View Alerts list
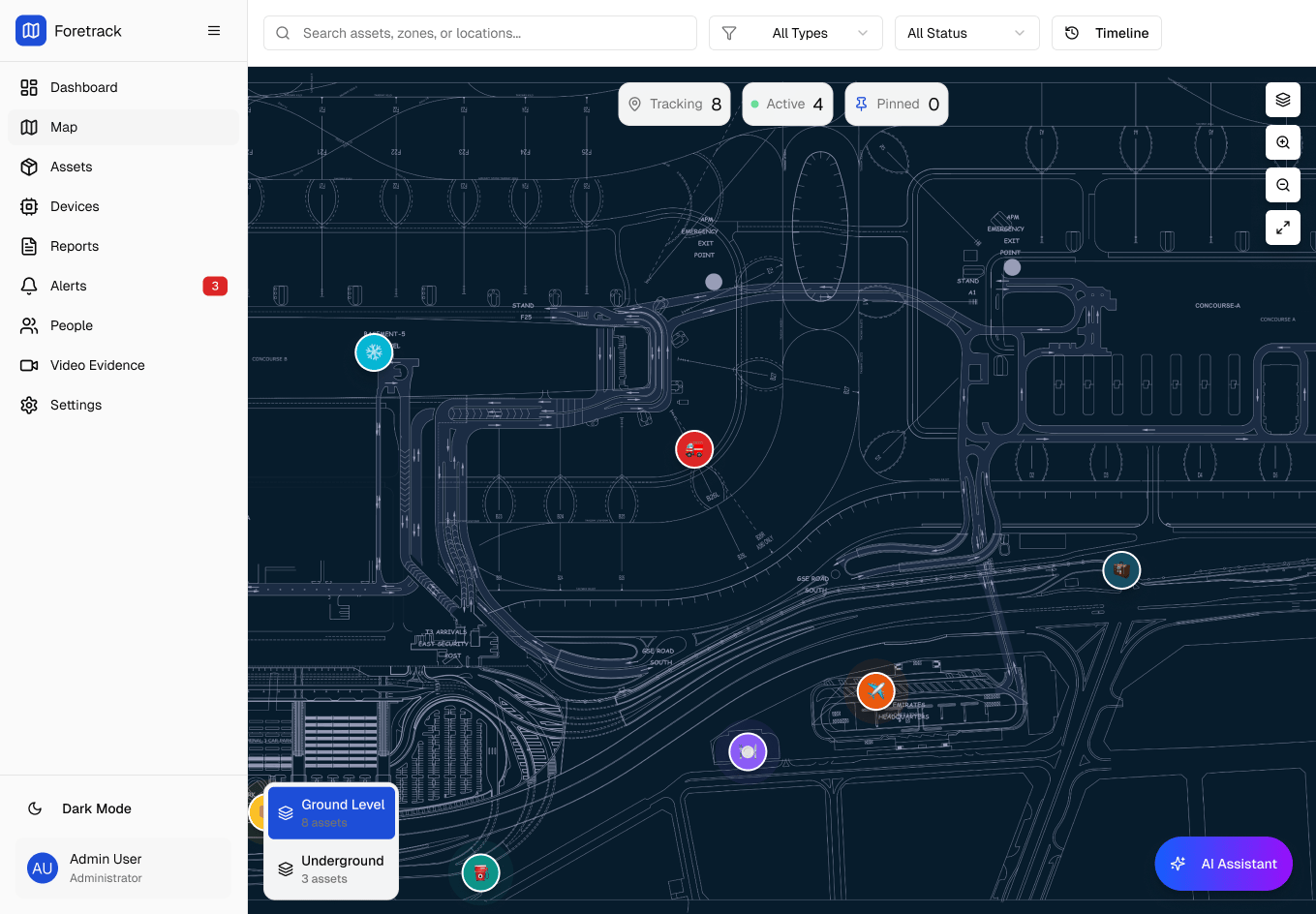1316x914 pixels. click(x=123, y=286)
